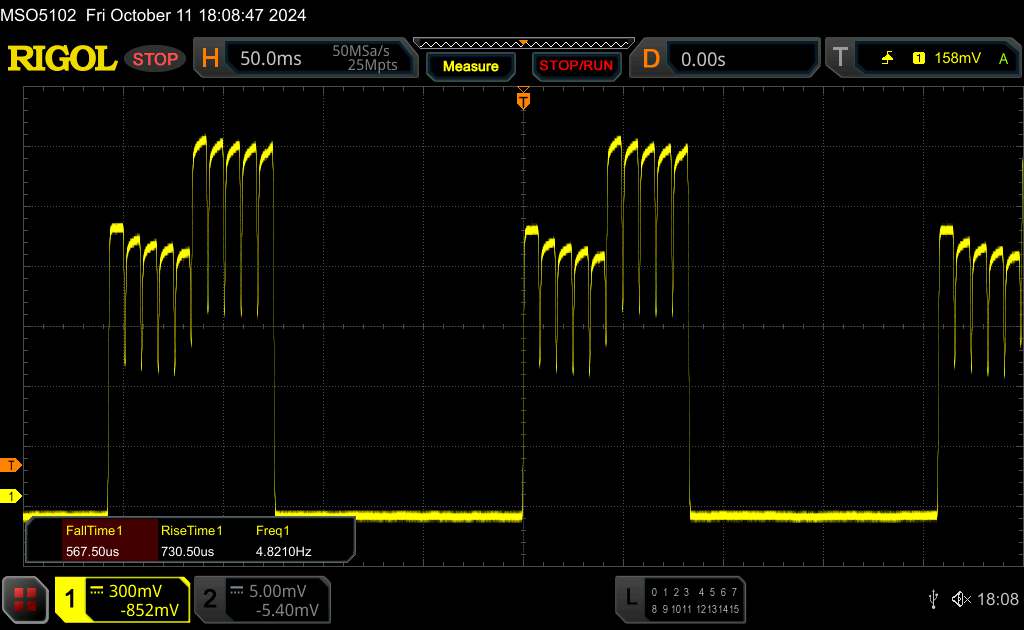1024x630 pixels.
Task: Open the horizontal timebase H icon
Action: (x=210, y=59)
